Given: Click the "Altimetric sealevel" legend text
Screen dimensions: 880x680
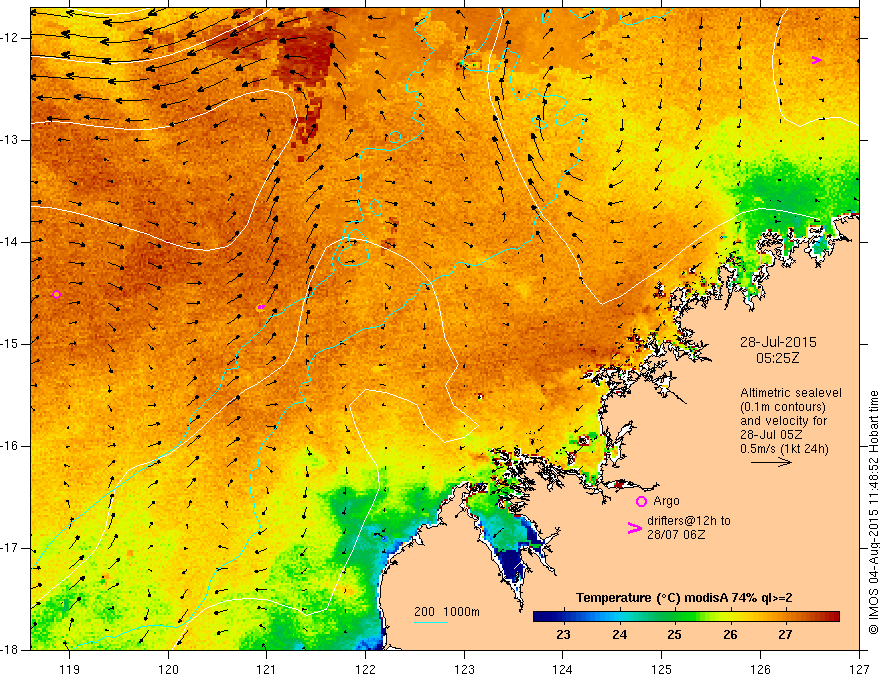Looking at the screenshot, I should pyautogui.click(x=791, y=393).
